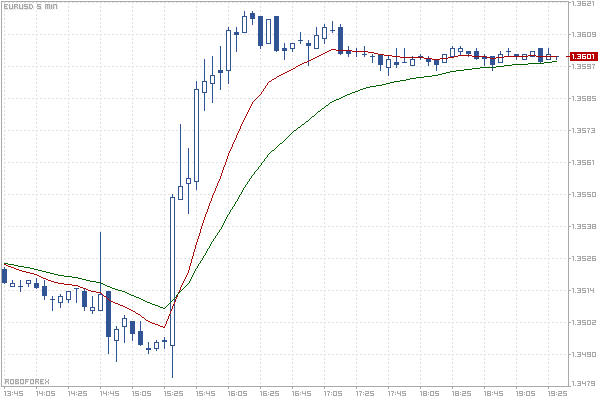600x400 pixels.
Task: Select price level 1.3526 on axis
Action: click(x=583, y=258)
